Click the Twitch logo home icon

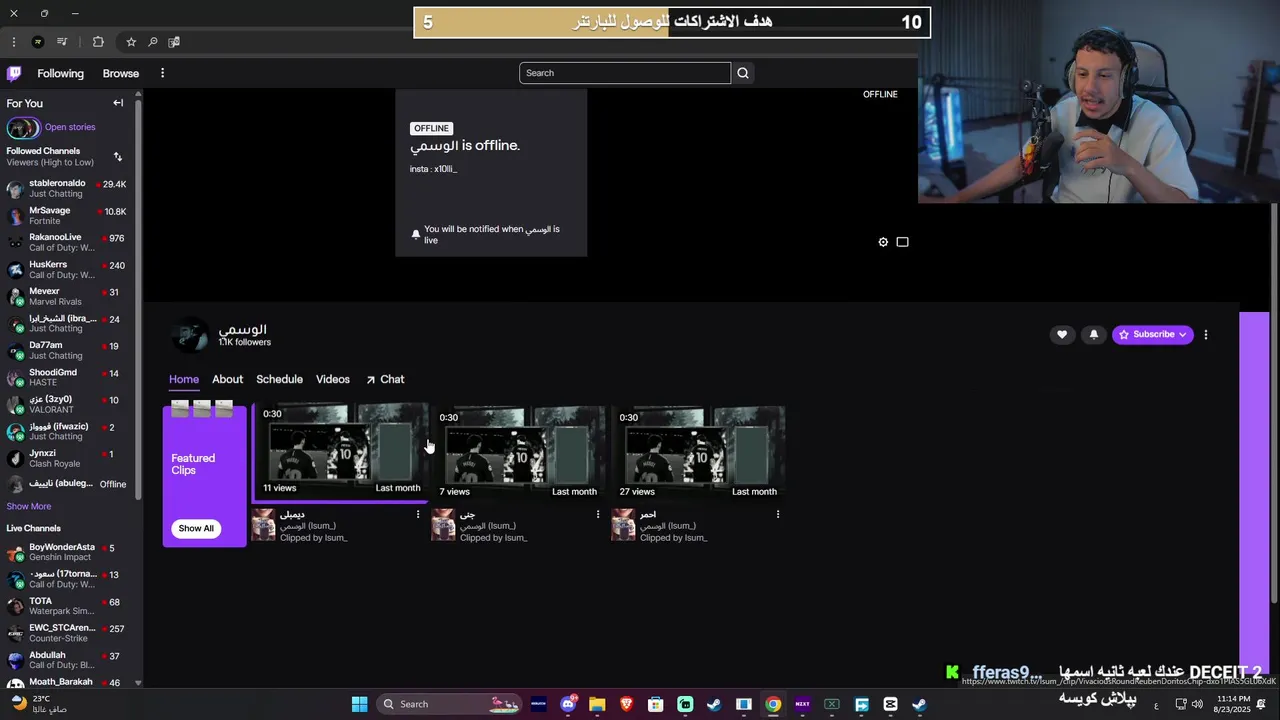coord(14,73)
